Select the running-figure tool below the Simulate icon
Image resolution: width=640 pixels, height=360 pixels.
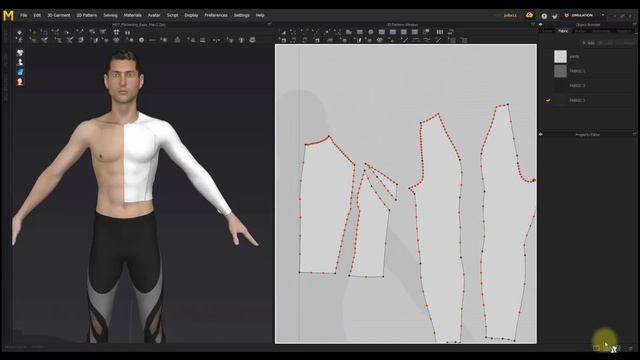pos(20,40)
